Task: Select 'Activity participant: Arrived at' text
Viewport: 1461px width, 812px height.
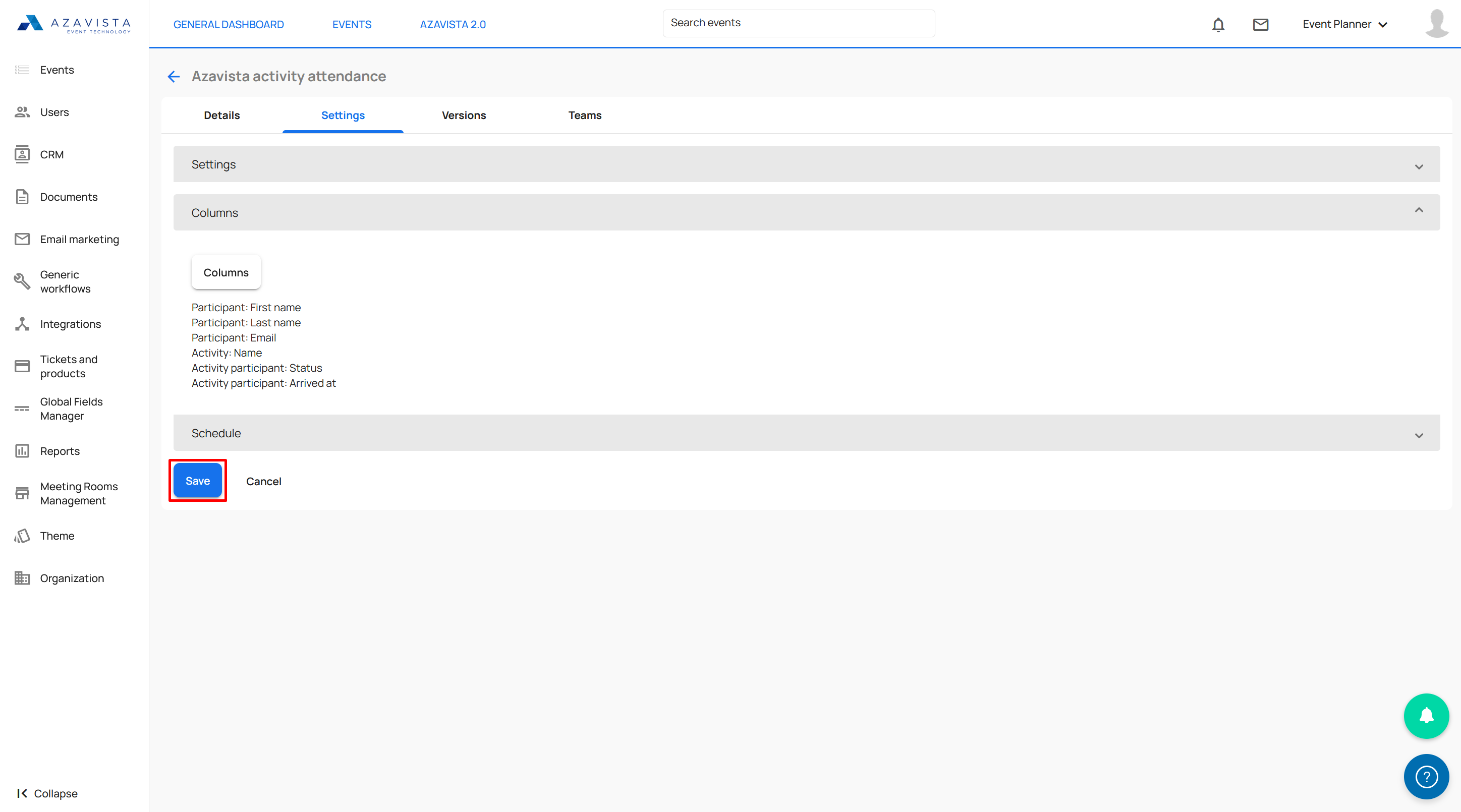Action: [x=264, y=383]
